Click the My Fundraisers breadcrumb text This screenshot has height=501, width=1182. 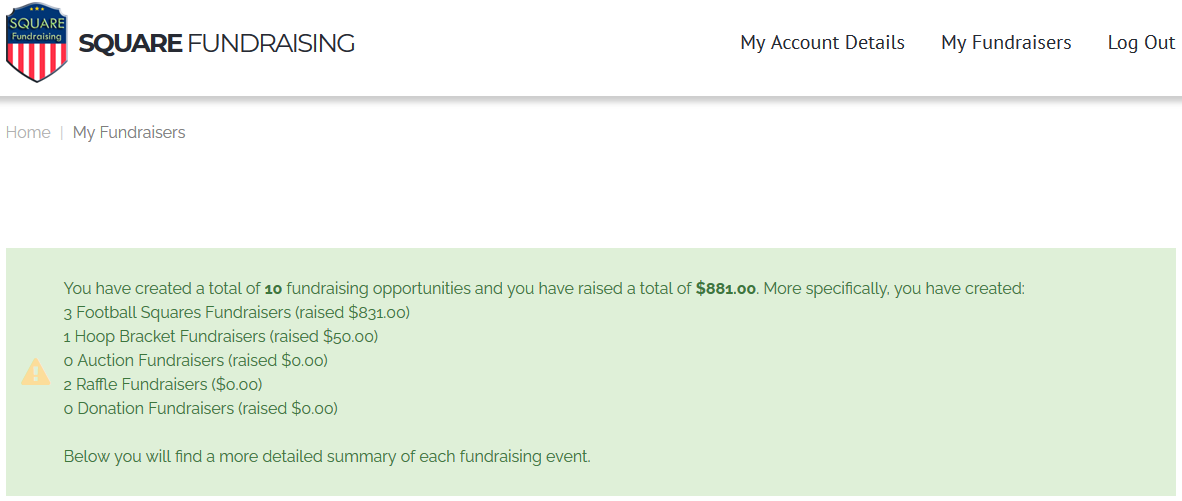pyautogui.click(x=129, y=132)
